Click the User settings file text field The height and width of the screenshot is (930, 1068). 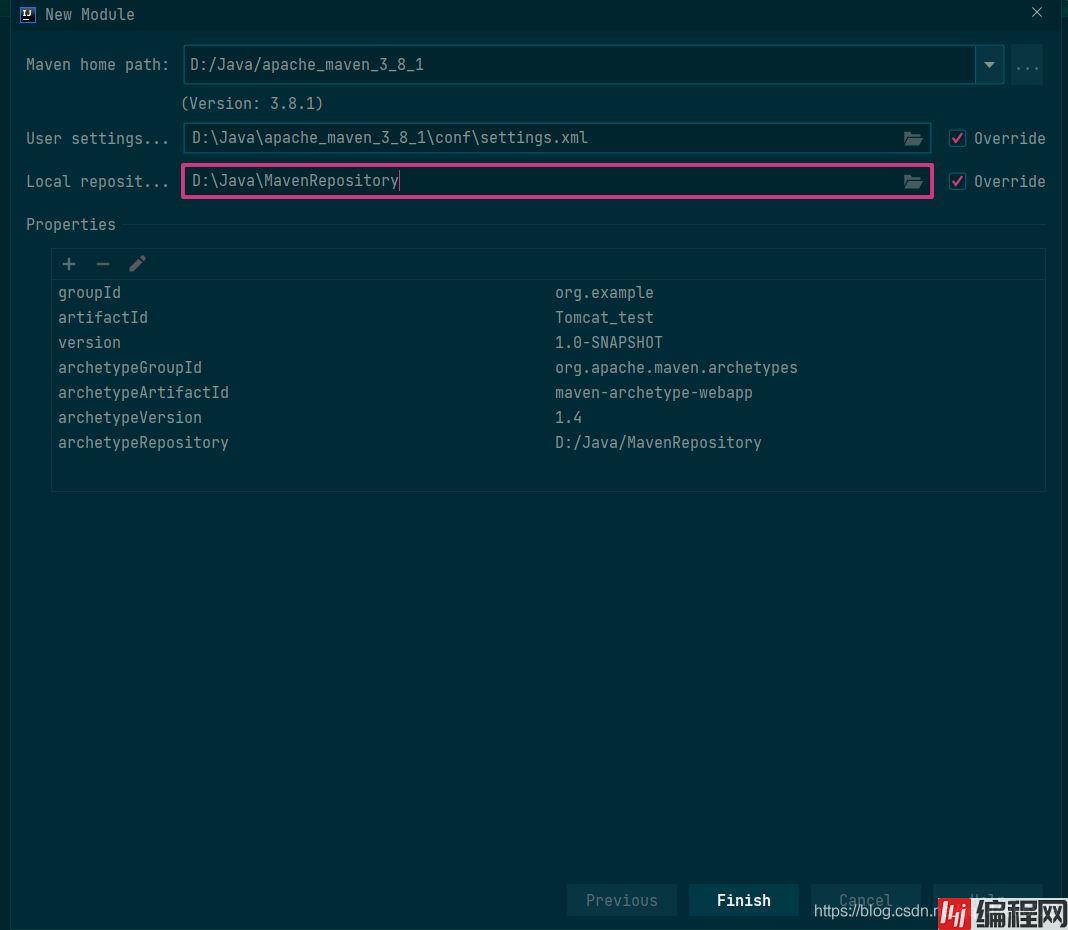[540, 139]
